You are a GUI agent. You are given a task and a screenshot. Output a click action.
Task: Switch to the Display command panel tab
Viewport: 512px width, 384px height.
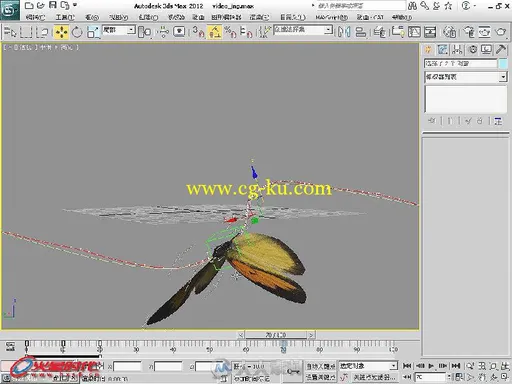point(486,50)
